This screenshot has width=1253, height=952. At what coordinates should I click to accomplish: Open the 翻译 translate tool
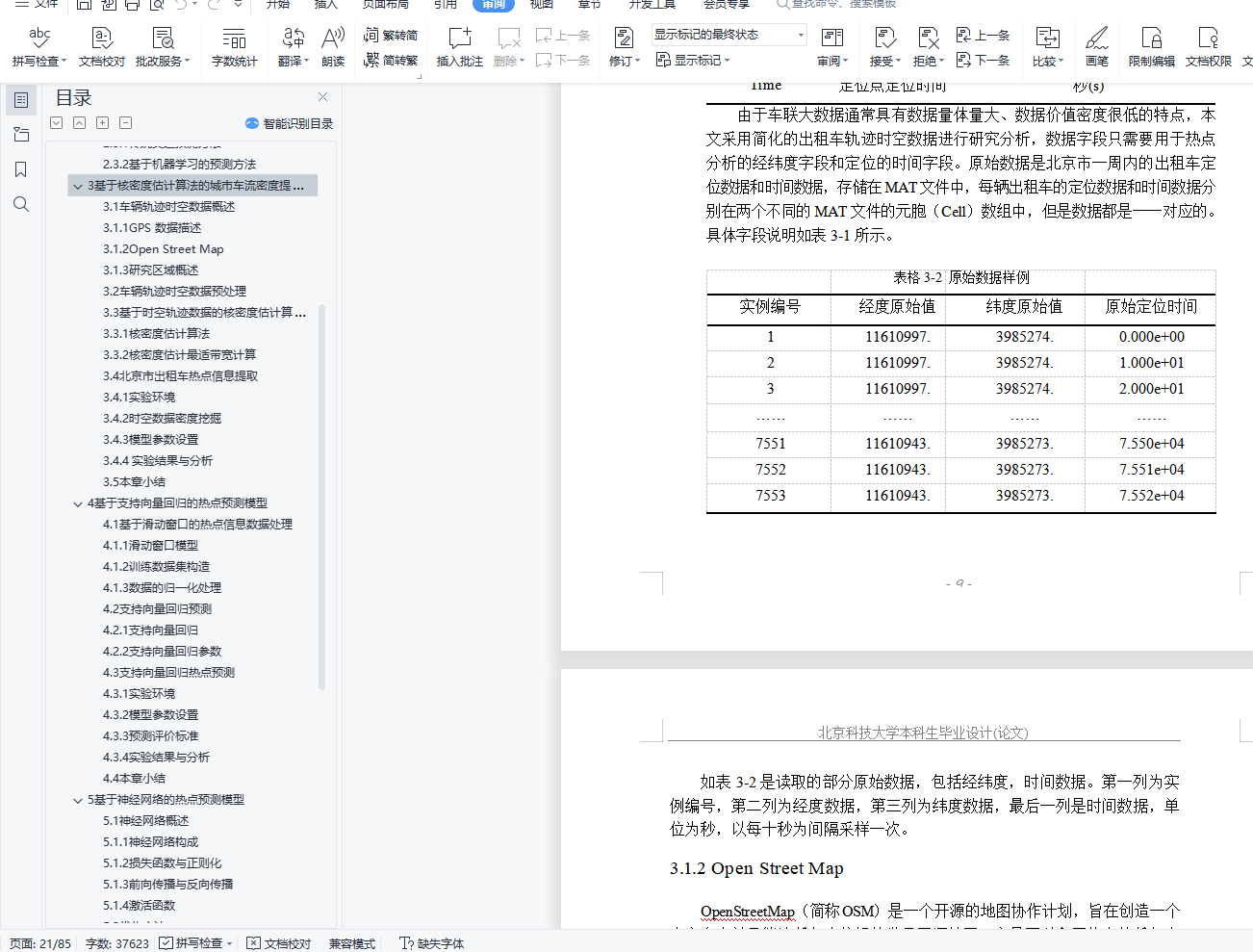pos(293,46)
